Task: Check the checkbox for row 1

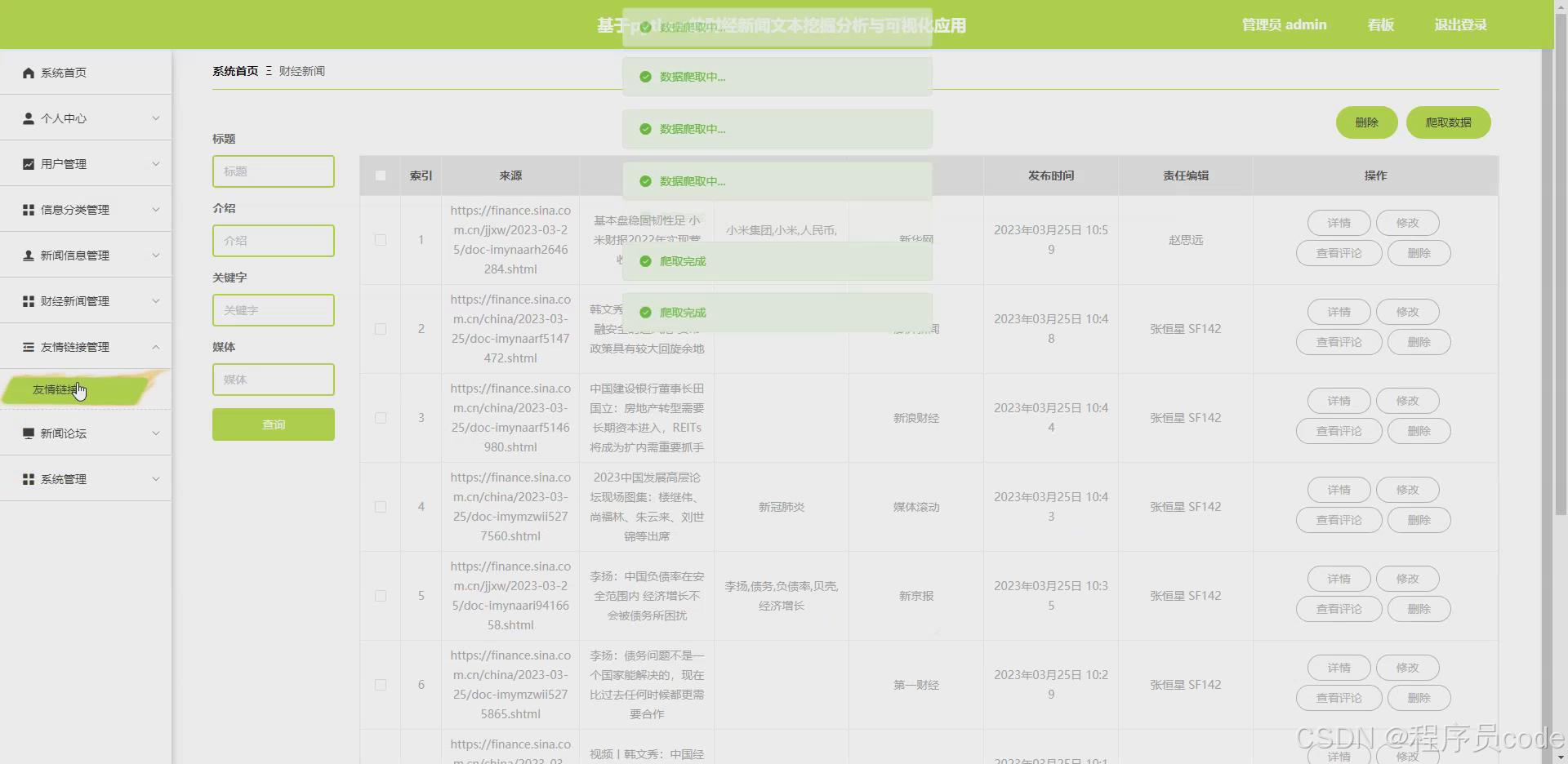Action: tap(381, 240)
